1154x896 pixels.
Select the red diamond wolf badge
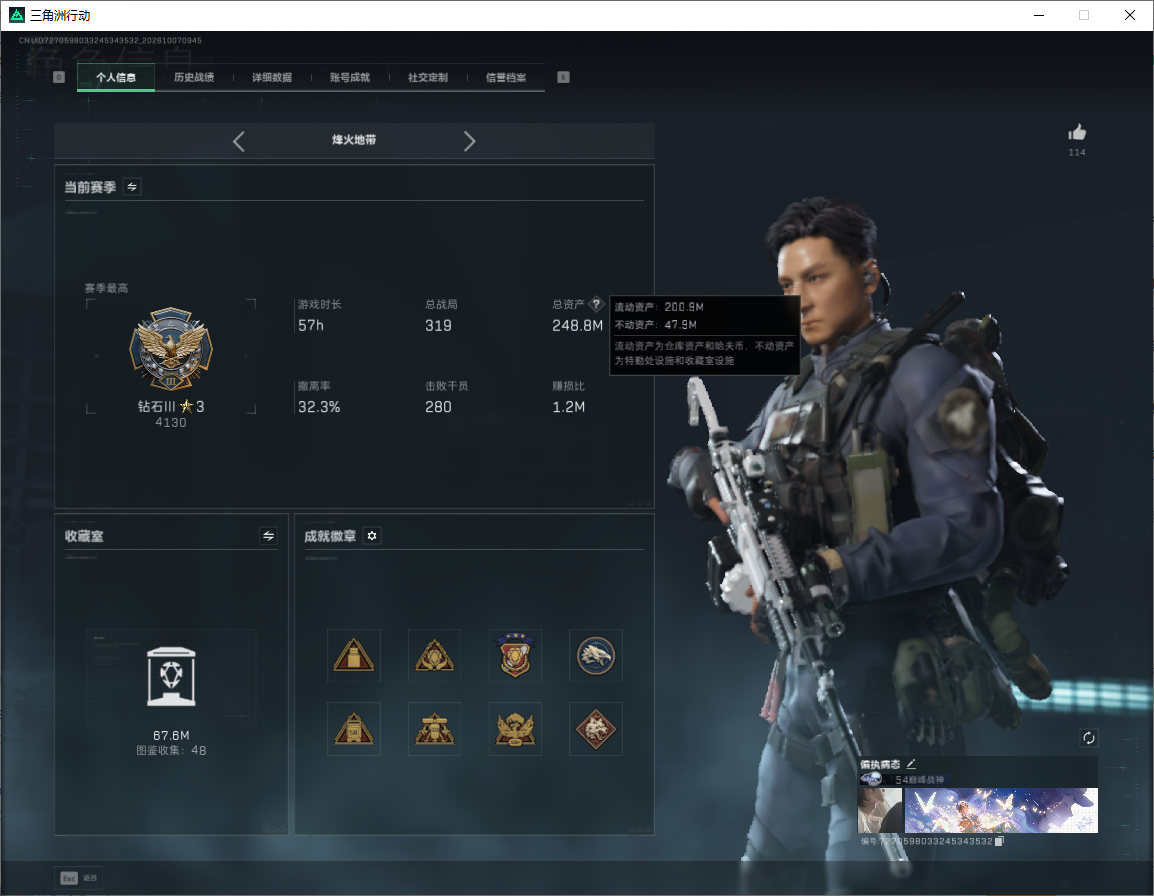point(595,729)
